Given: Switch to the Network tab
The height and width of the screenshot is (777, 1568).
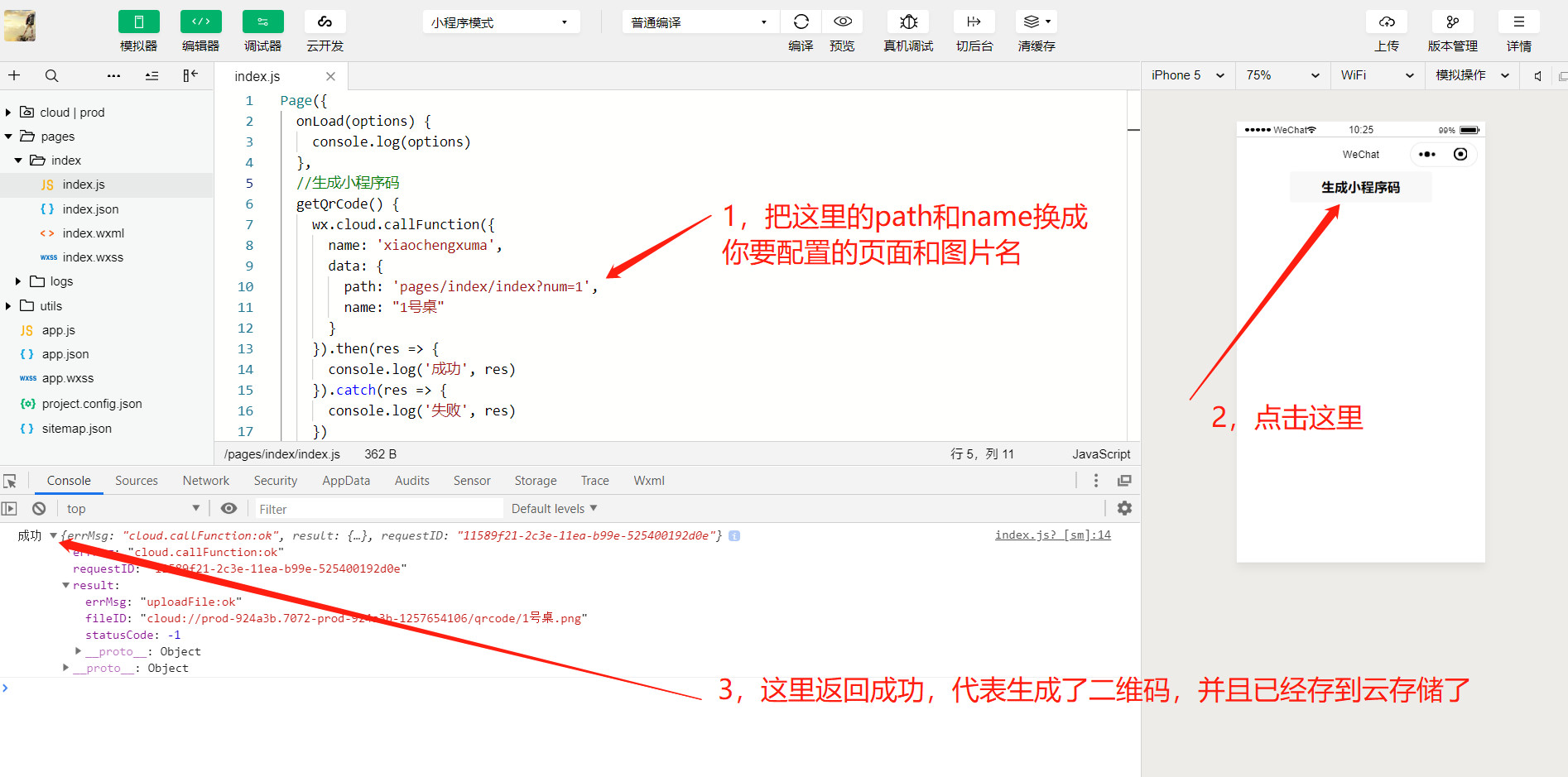Looking at the screenshot, I should click(205, 480).
